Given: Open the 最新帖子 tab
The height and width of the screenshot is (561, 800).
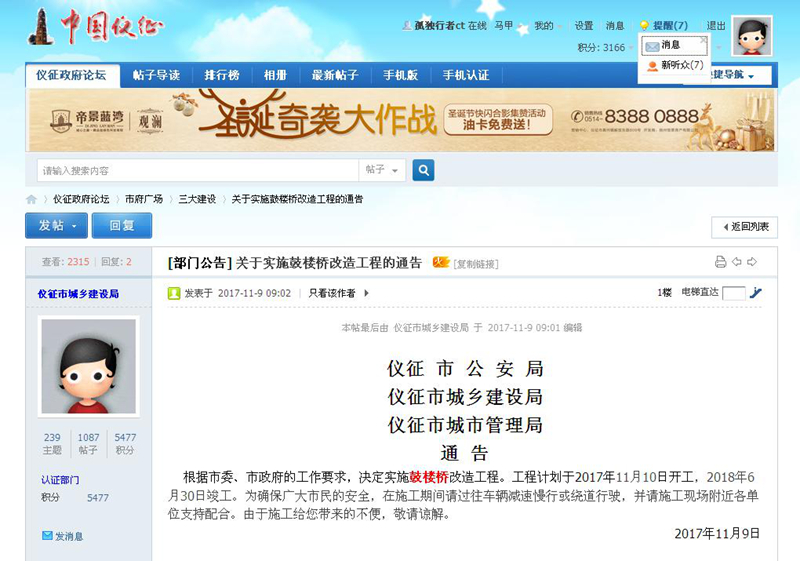Looking at the screenshot, I should tap(335, 75).
